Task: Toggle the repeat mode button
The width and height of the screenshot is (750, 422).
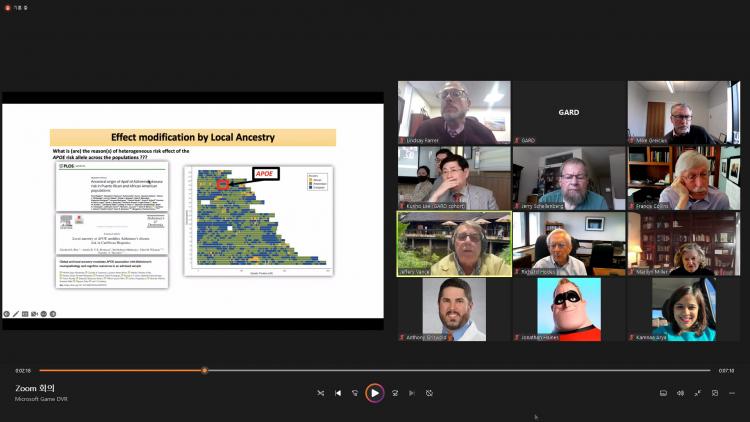Action: coord(429,393)
